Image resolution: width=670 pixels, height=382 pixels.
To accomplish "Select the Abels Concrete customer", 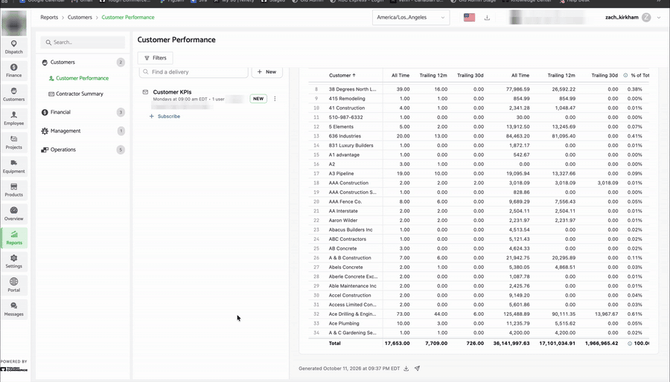I will coord(345,267).
